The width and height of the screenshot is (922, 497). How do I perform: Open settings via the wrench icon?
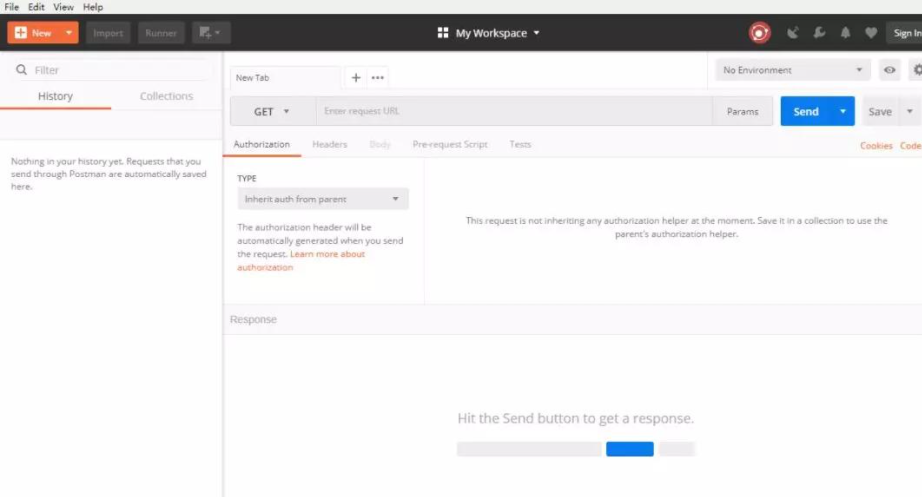819,33
